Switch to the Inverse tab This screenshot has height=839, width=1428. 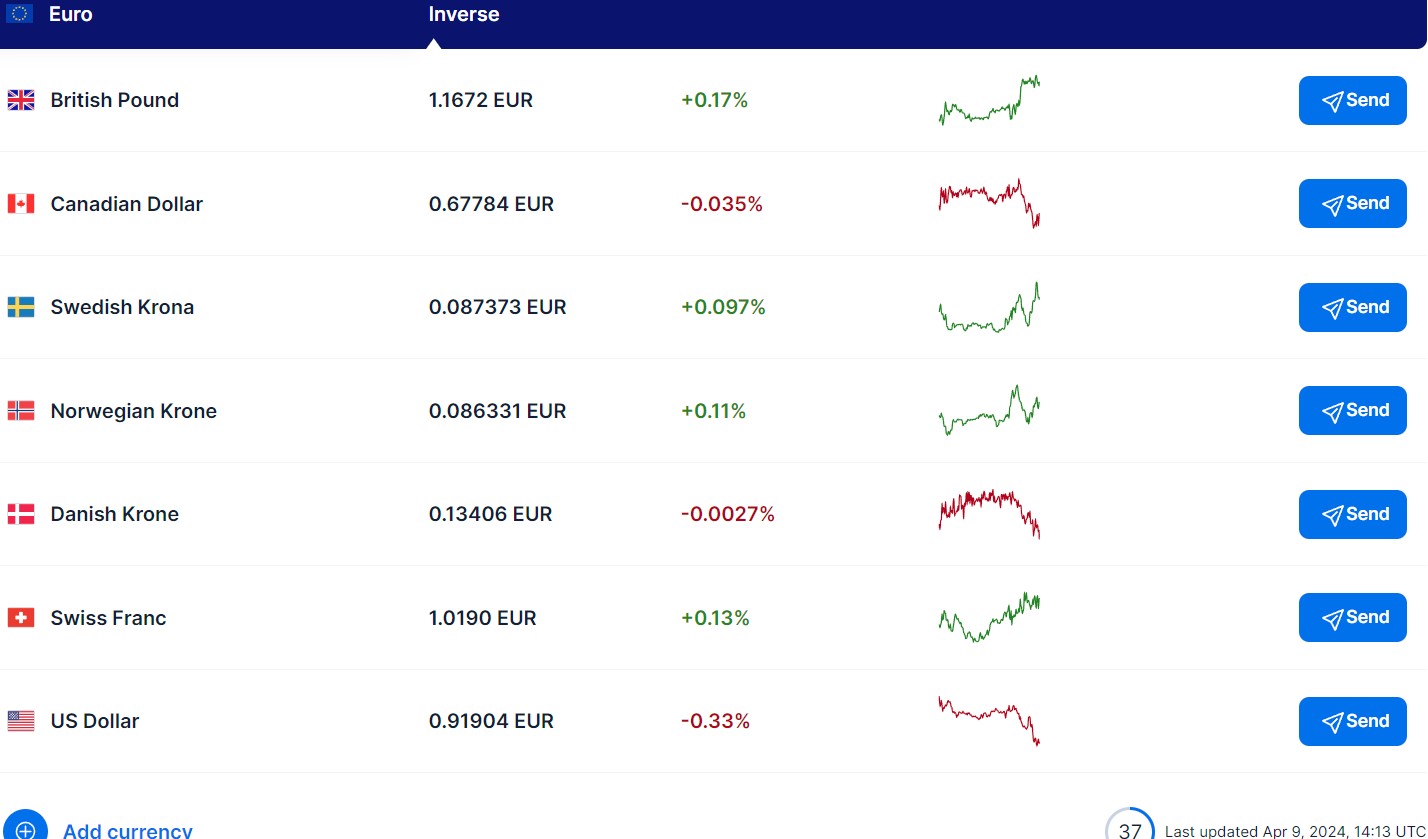pyautogui.click(x=464, y=15)
